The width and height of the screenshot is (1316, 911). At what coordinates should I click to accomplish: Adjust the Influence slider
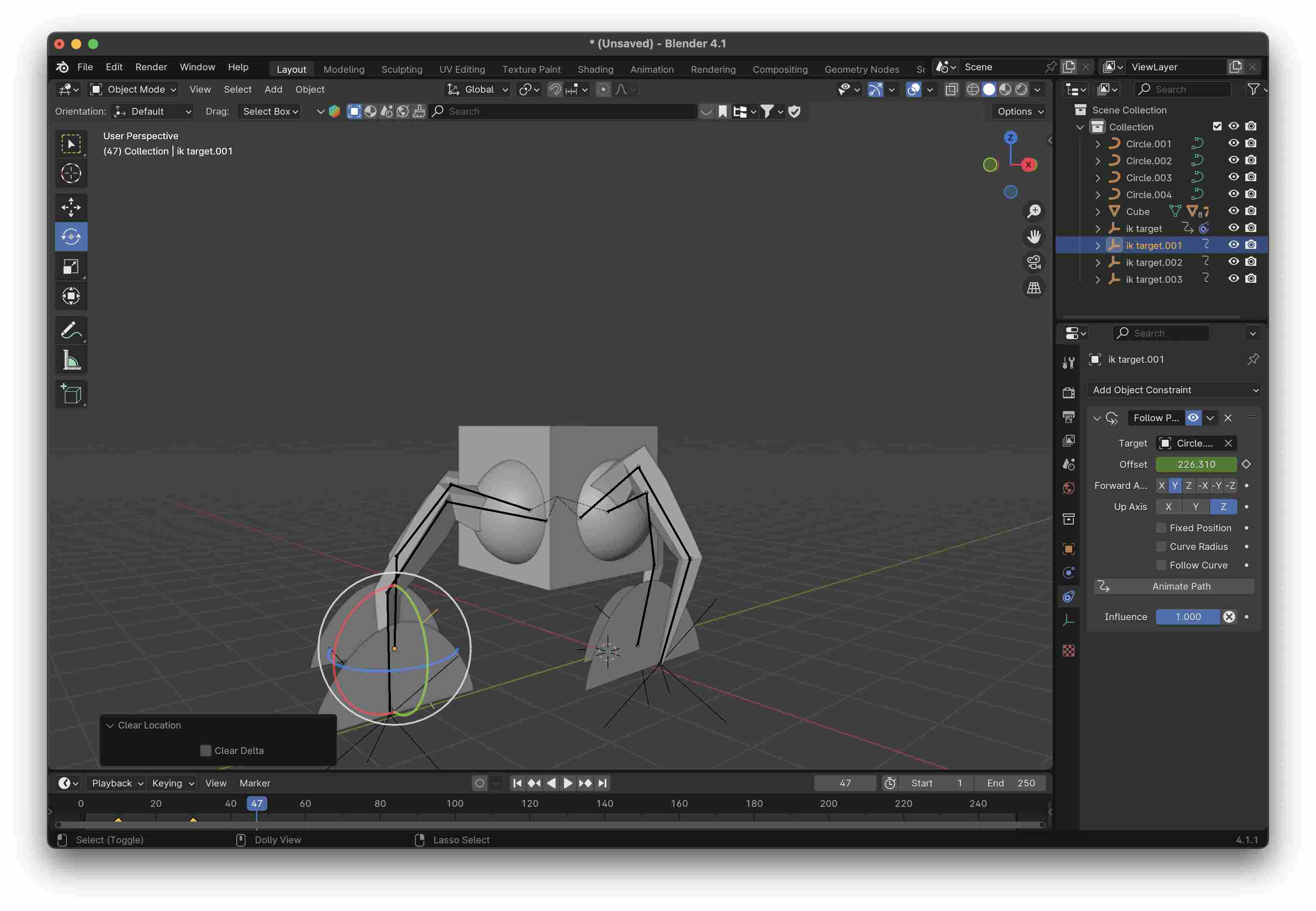click(x=1188, y=616)
